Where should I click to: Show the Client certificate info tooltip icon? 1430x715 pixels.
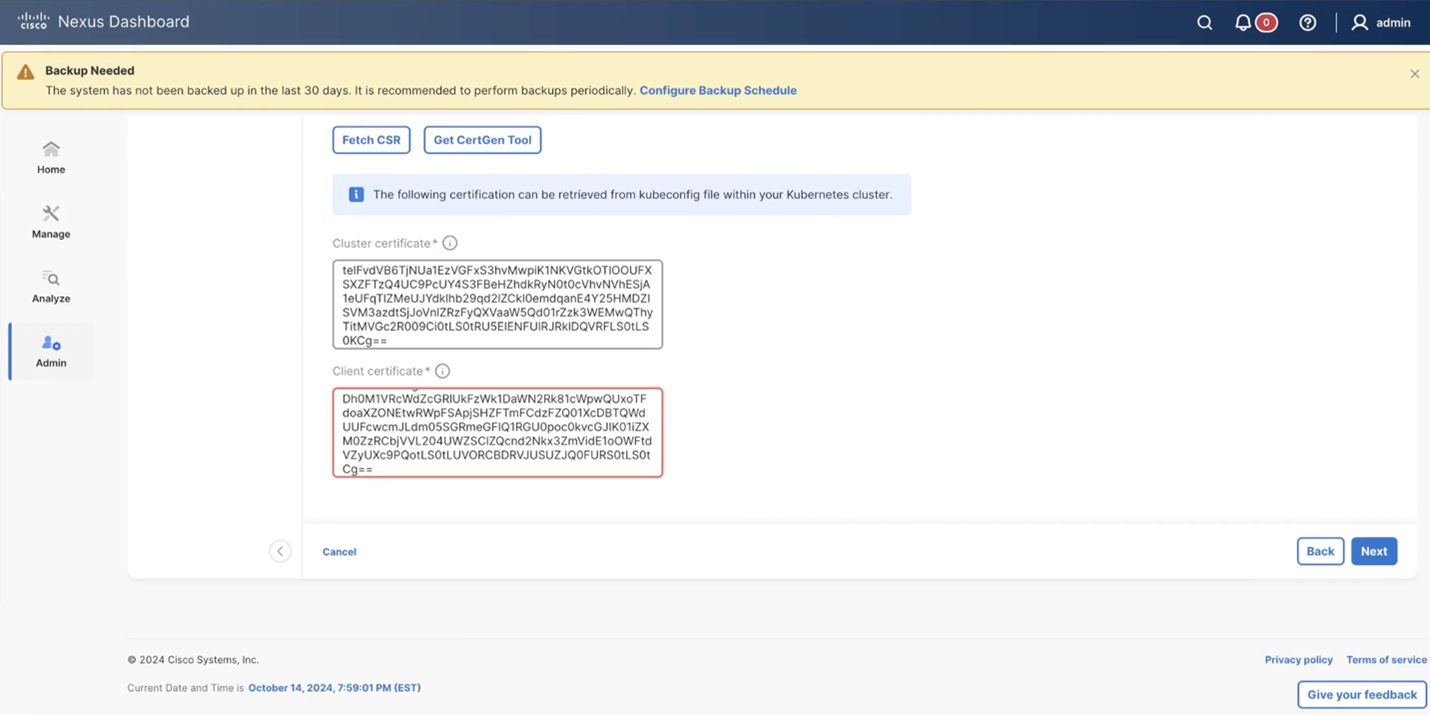pyautogui.click(x=442, y=371)
